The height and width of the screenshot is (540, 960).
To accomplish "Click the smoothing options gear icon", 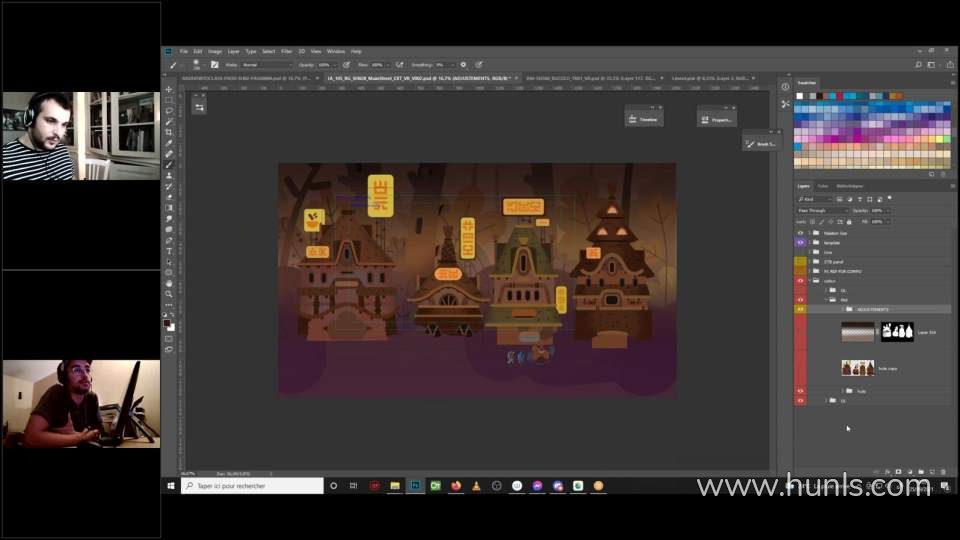I will click(x=463, y=64).
